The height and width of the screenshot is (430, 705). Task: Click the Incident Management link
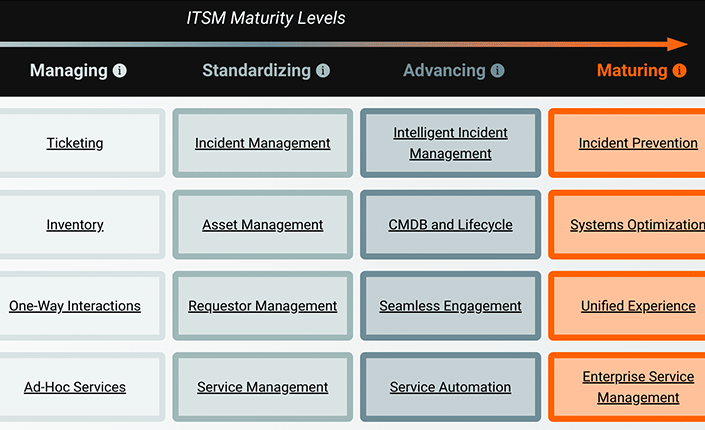pos(262,143)
